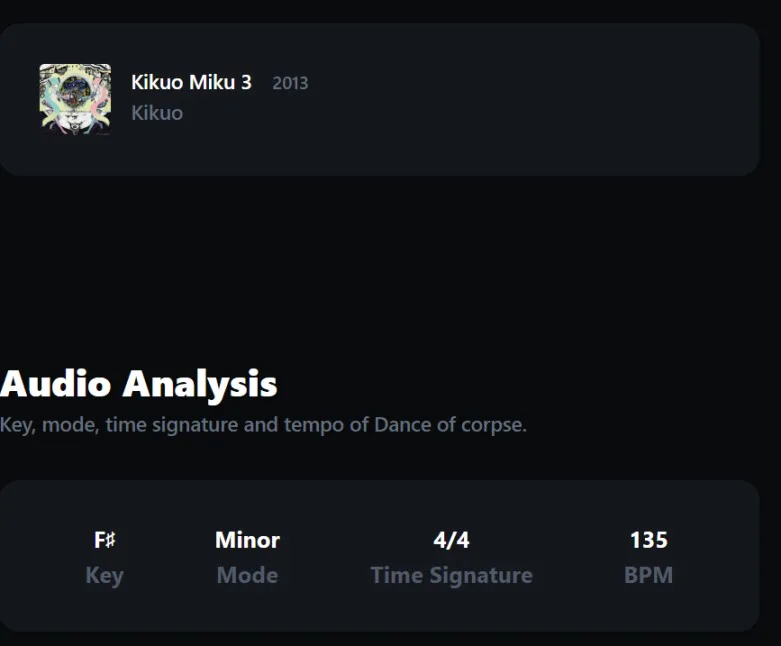Select the 2013 release year text
Screen dimensions: 781x646
[x=290, y=83]
